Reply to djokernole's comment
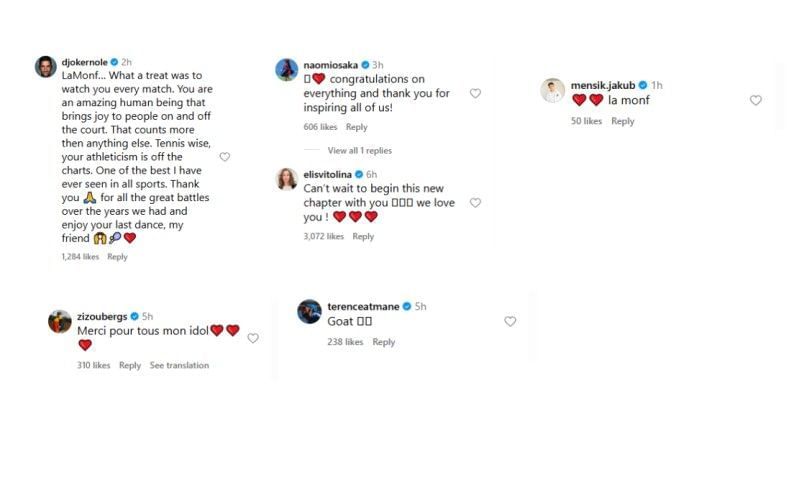Screen dimensions: 804x477 point(117,257)
